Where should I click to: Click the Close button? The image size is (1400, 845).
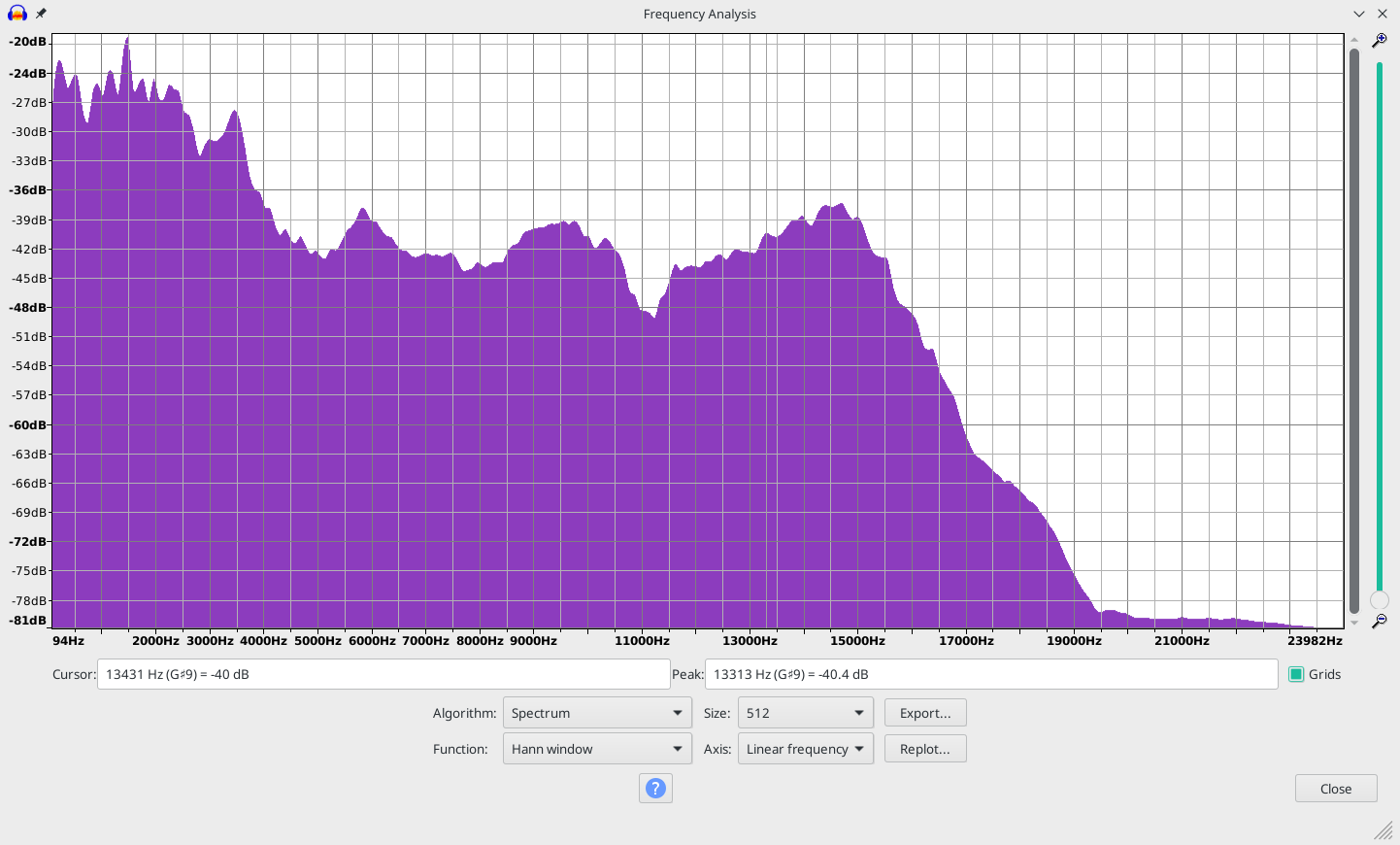[1336, 789]
